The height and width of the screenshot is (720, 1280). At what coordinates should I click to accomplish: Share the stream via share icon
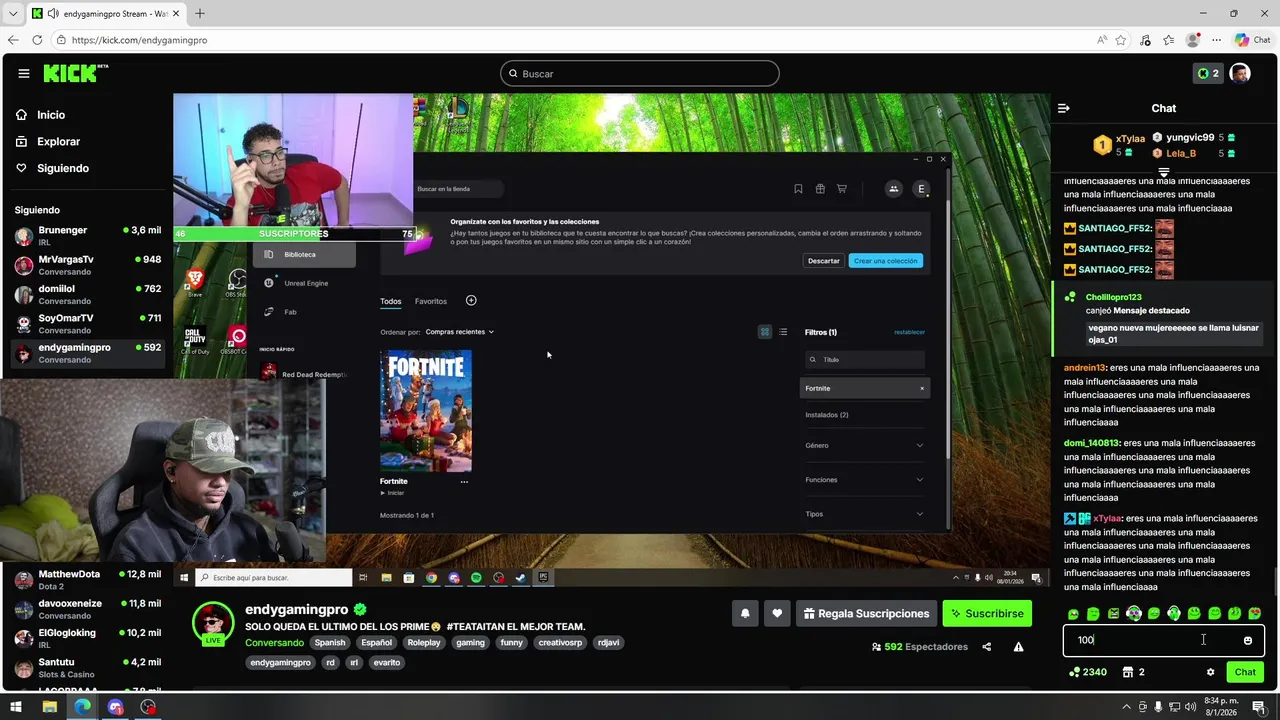pyautogui.click(x=986, y=647)
